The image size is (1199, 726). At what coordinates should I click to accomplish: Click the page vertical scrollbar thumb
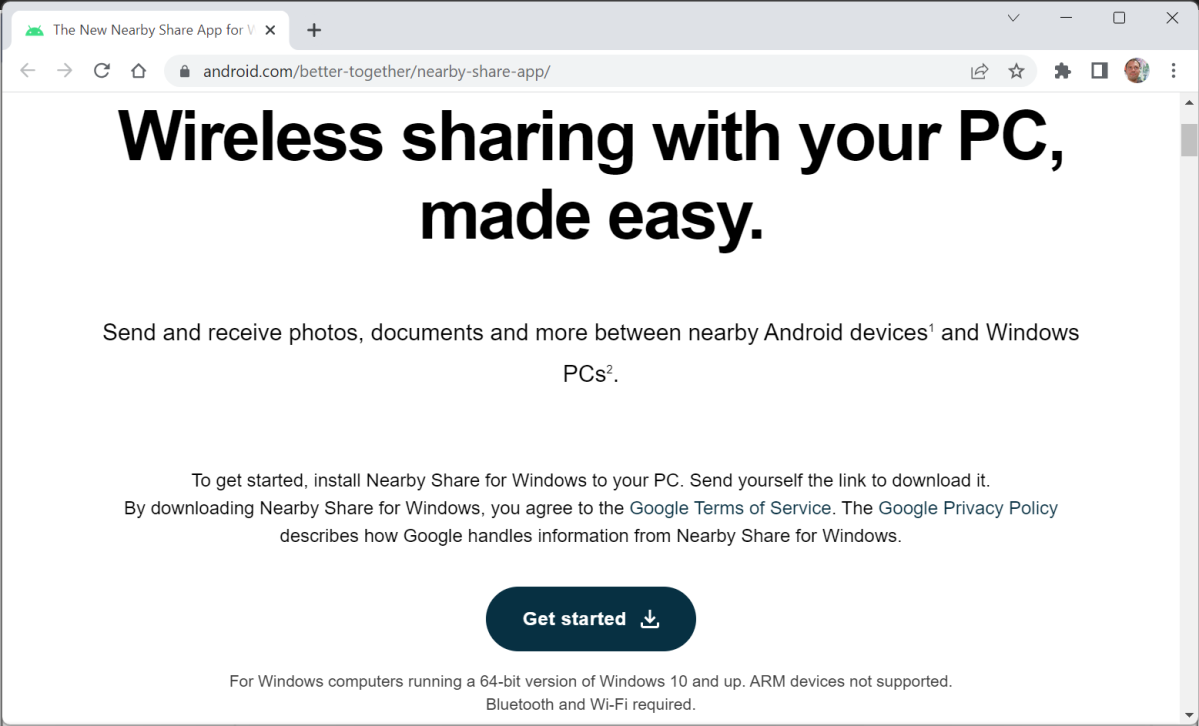1189,140
